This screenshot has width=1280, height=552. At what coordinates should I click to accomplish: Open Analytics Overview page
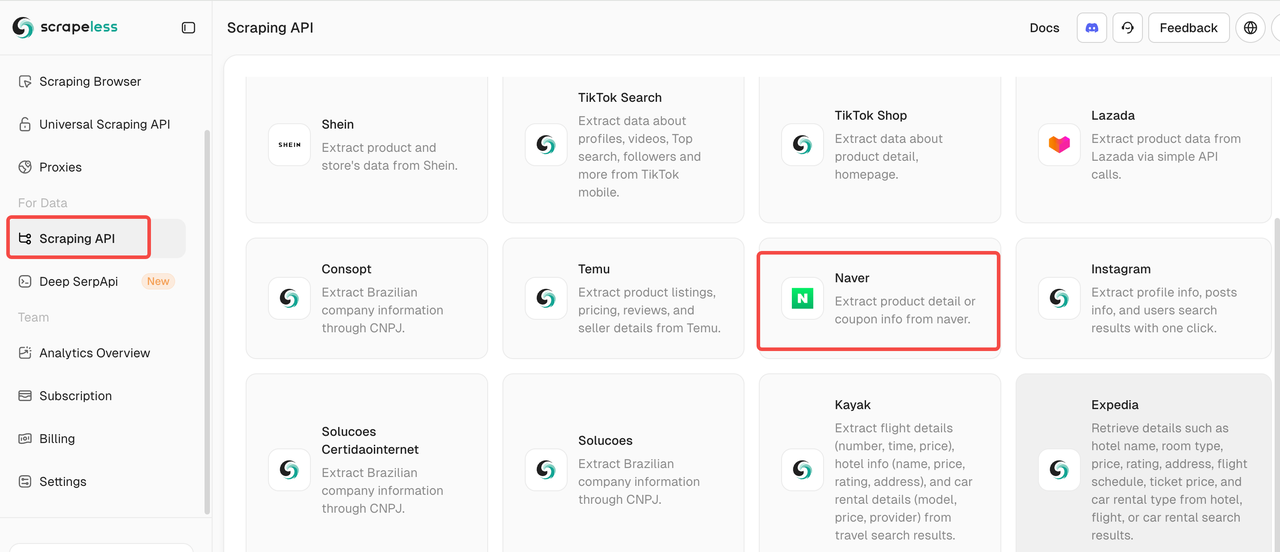click(x=96, y=353)
